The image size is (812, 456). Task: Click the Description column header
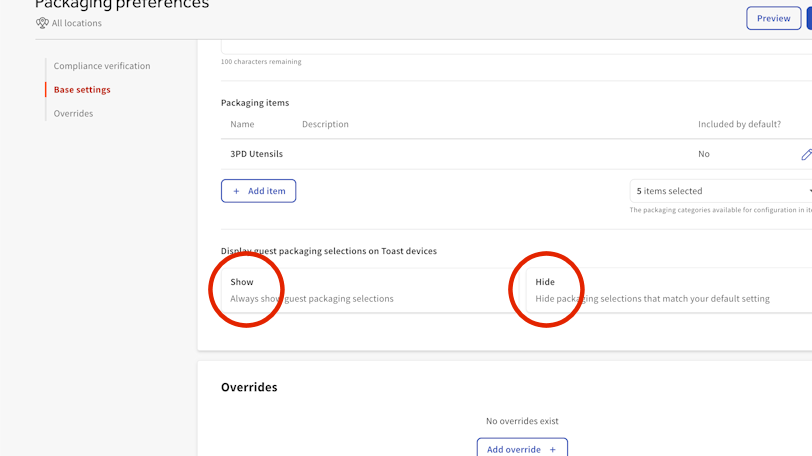[325, 125]
